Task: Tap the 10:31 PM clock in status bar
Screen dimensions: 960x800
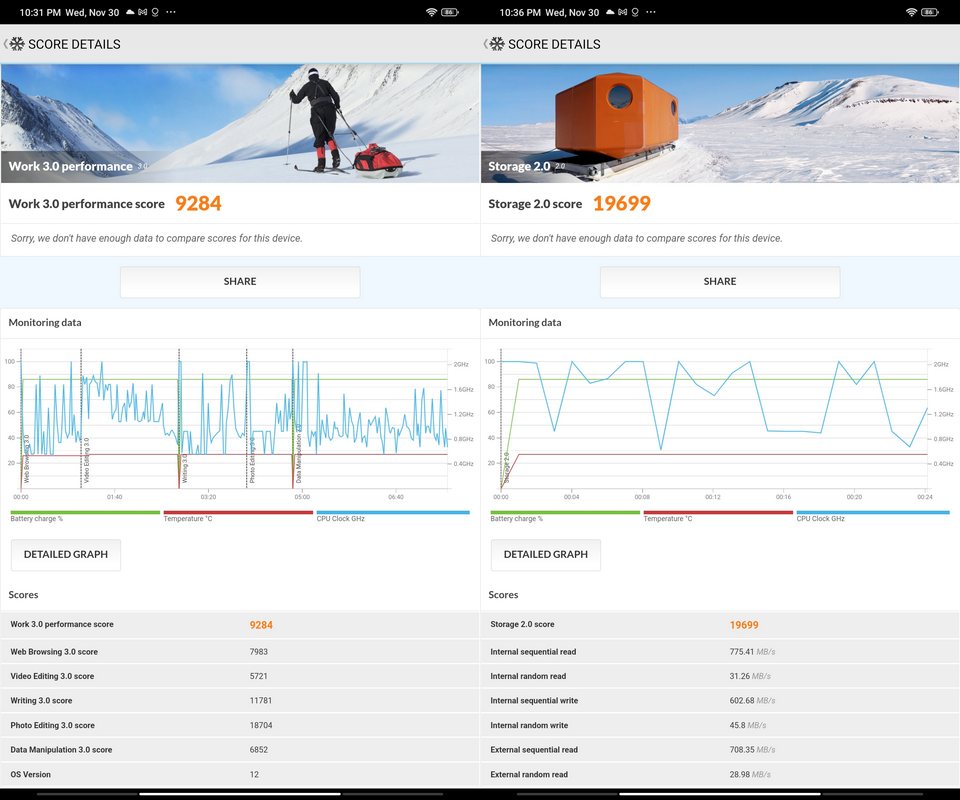Action: 40,12
